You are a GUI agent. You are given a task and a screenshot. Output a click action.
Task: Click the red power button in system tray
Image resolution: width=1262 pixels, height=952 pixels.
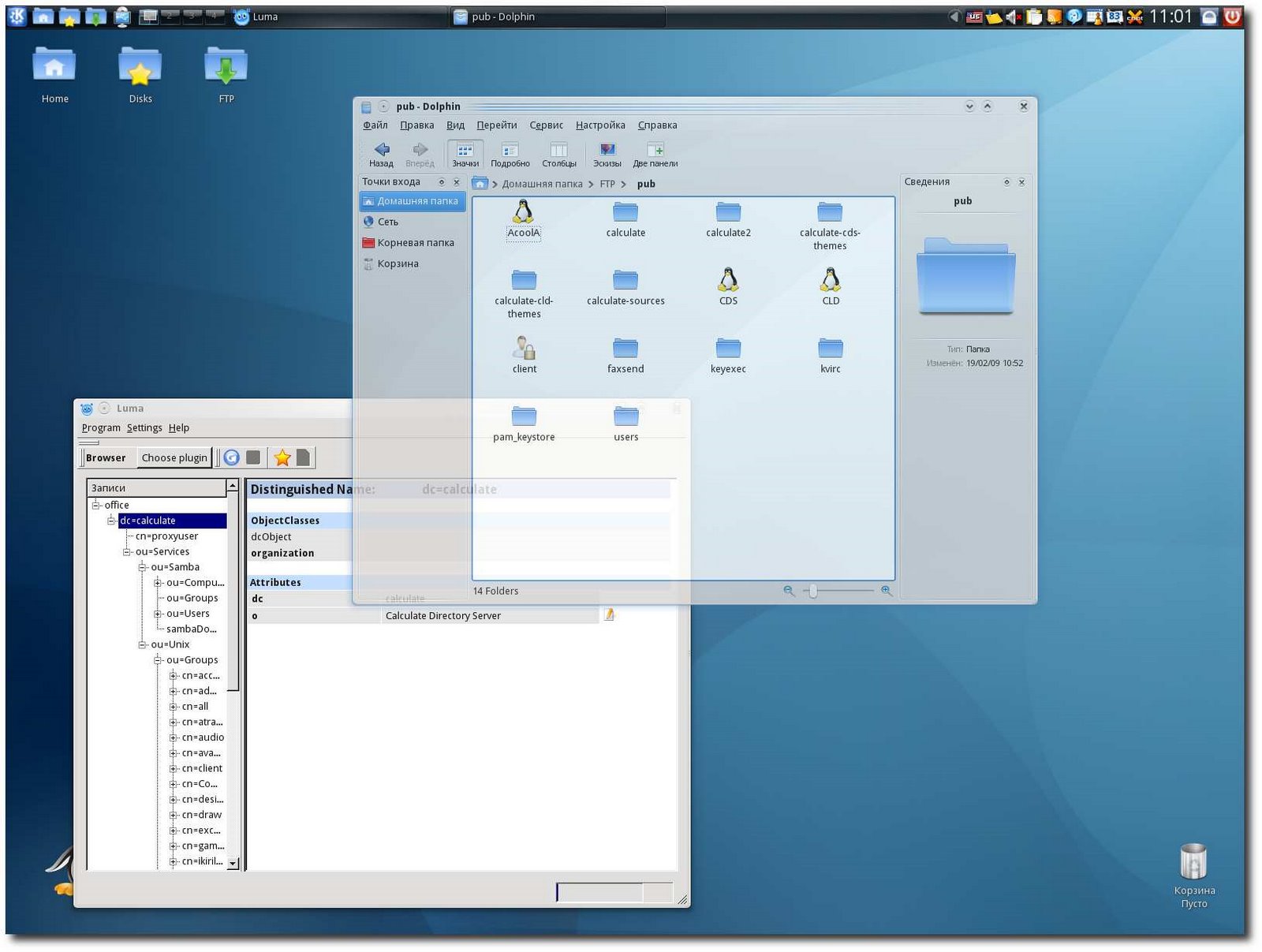coord(1233,17)
